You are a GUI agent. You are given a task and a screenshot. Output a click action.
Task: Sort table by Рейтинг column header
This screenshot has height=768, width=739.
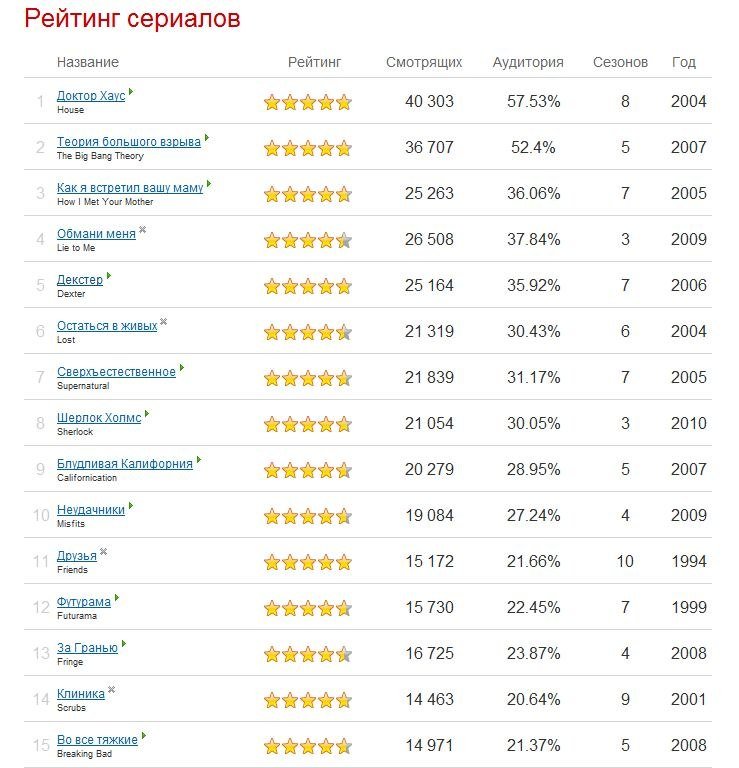tap(314, 62)
